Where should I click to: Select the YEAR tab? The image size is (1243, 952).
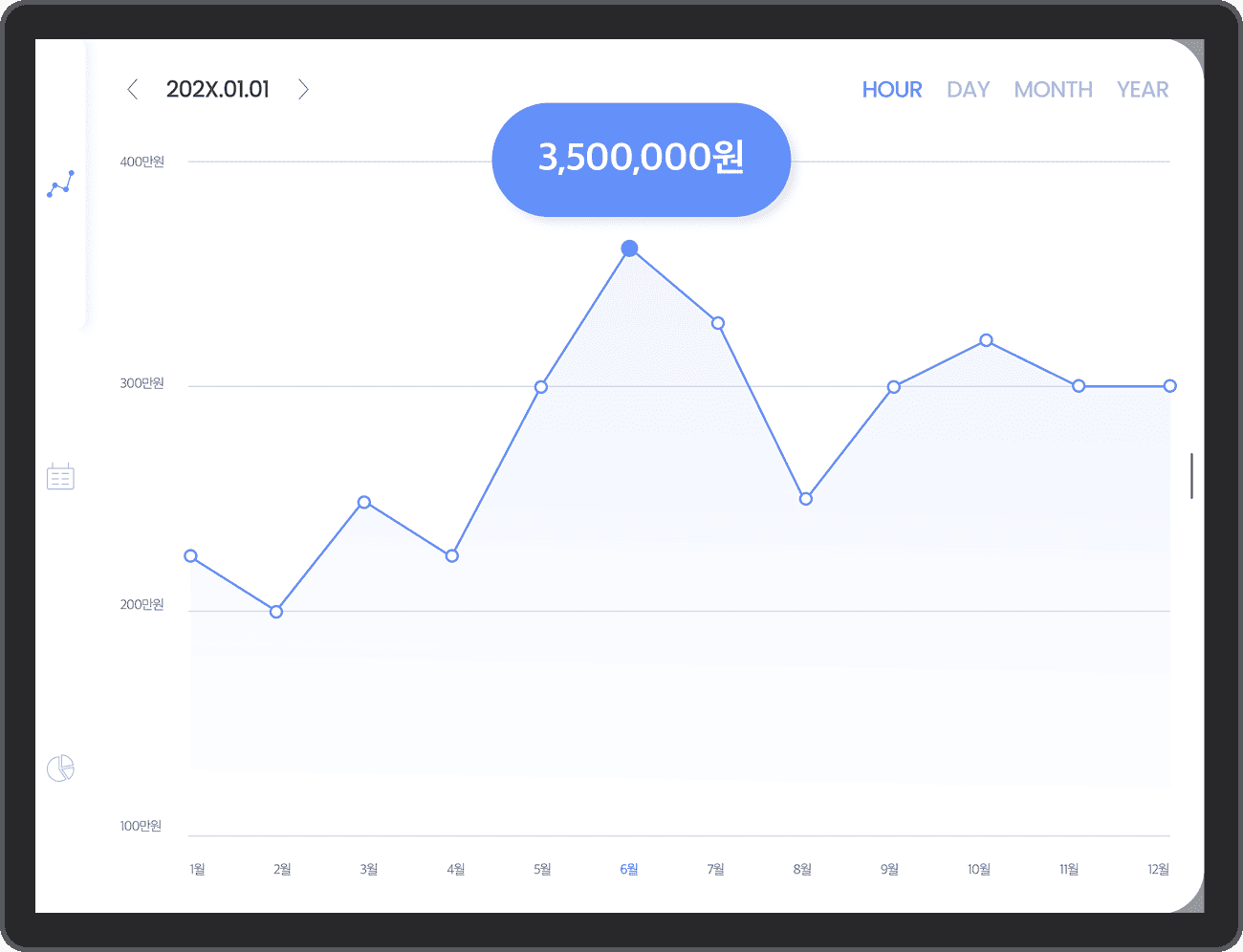click(x=1142, y=90)
